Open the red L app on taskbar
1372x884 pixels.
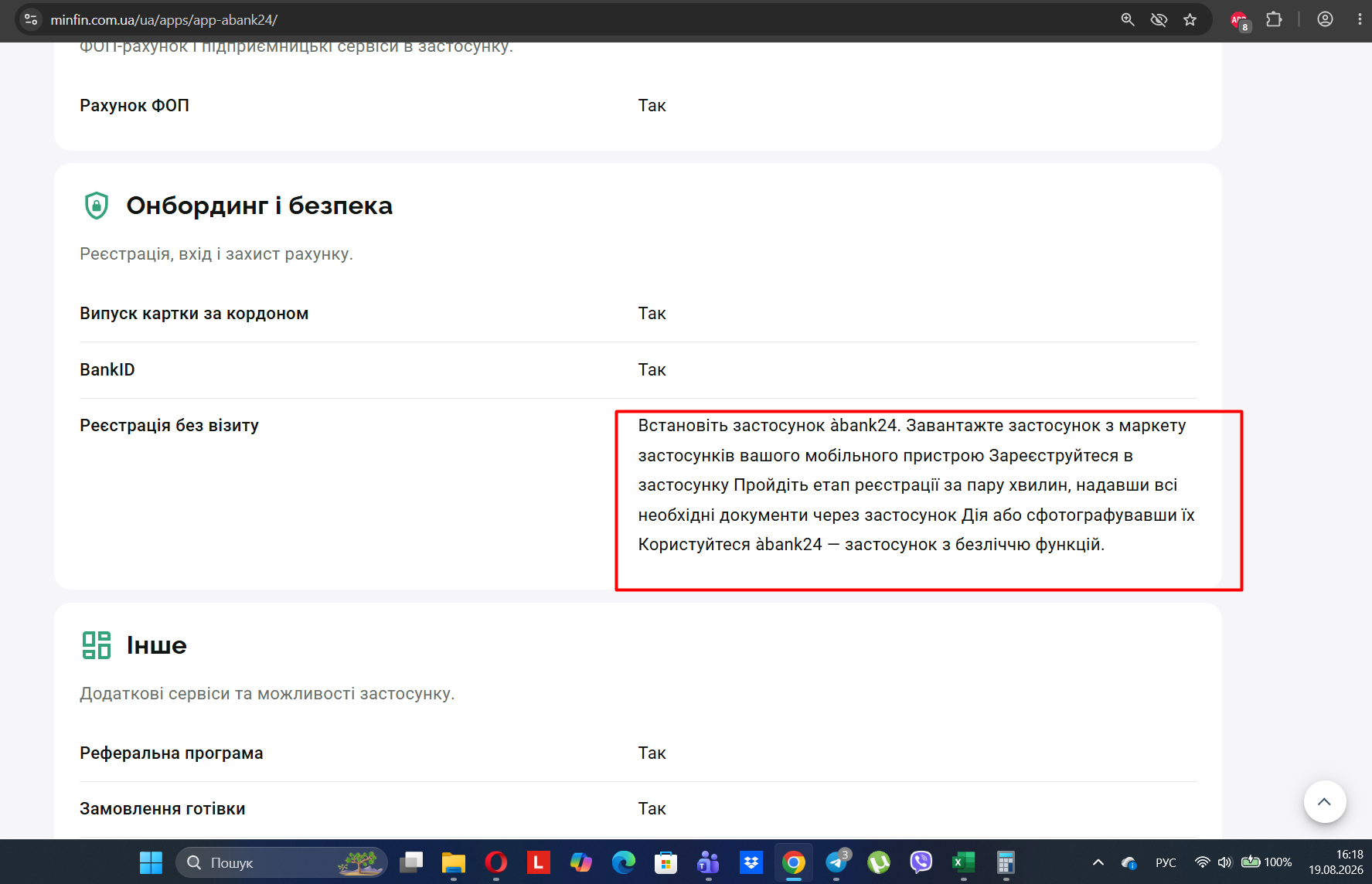[x=539, y=862]
